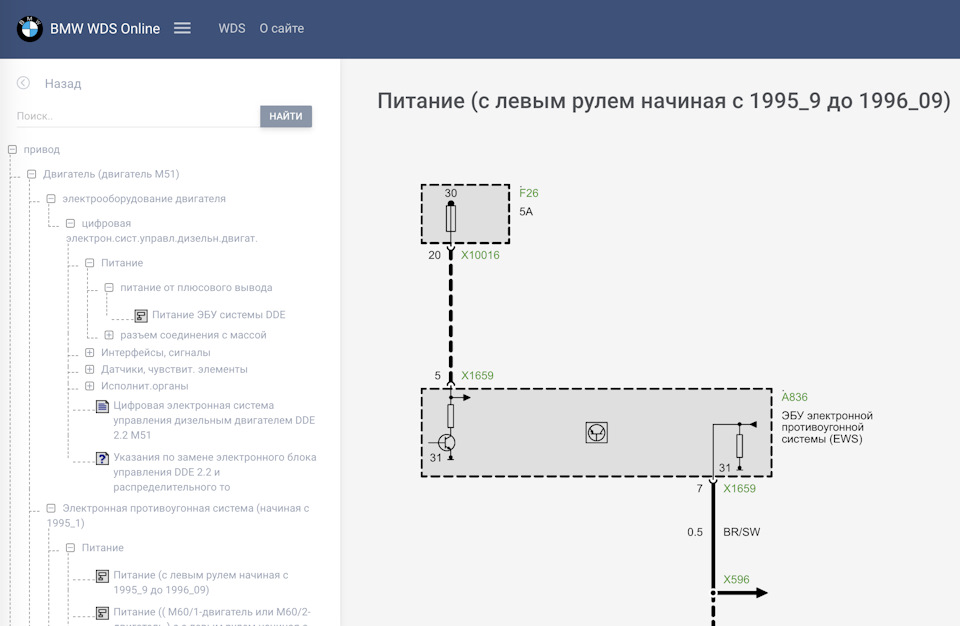Expand Датчики, чувствит. элементы node
This screenshot has width=960, height=626.
click(x=89, y=369)
